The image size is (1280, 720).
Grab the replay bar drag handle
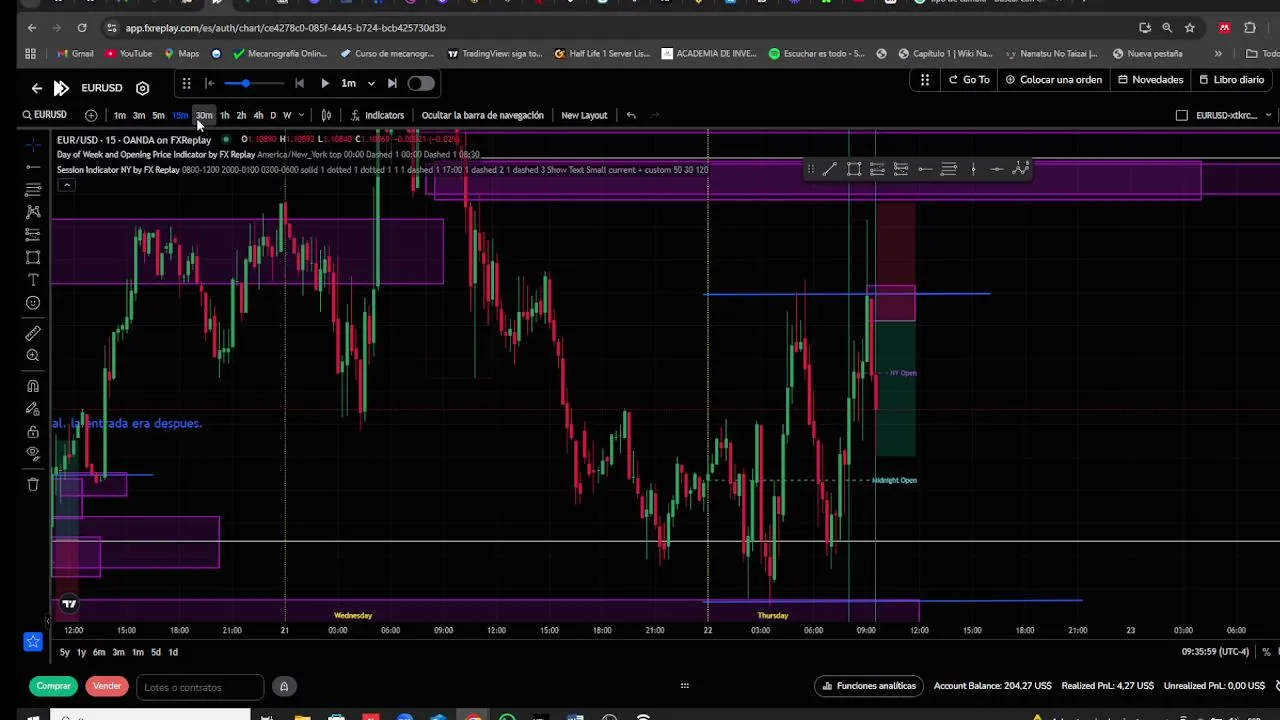pos(186,84)
